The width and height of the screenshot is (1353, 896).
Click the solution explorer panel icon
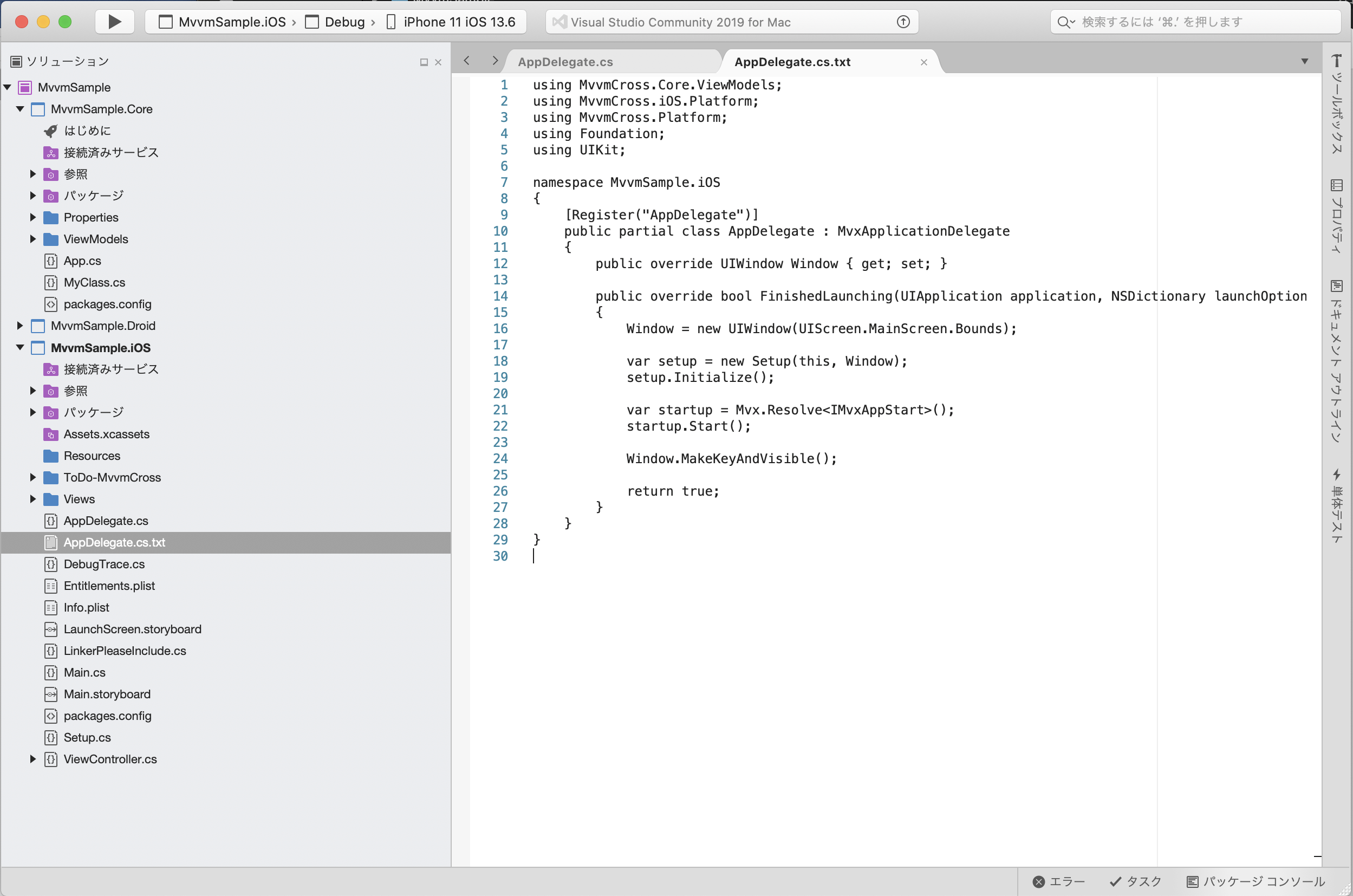pos(17,61)
